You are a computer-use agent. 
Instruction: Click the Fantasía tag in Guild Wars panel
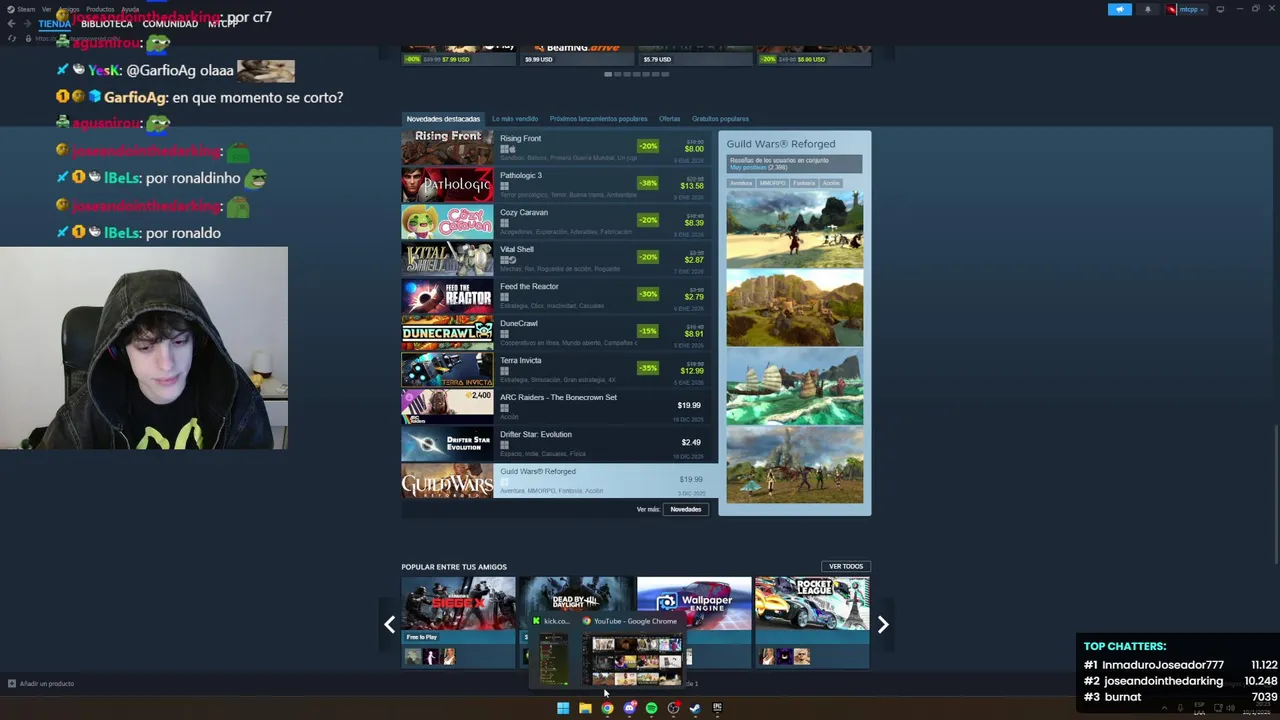click(804, 183)
